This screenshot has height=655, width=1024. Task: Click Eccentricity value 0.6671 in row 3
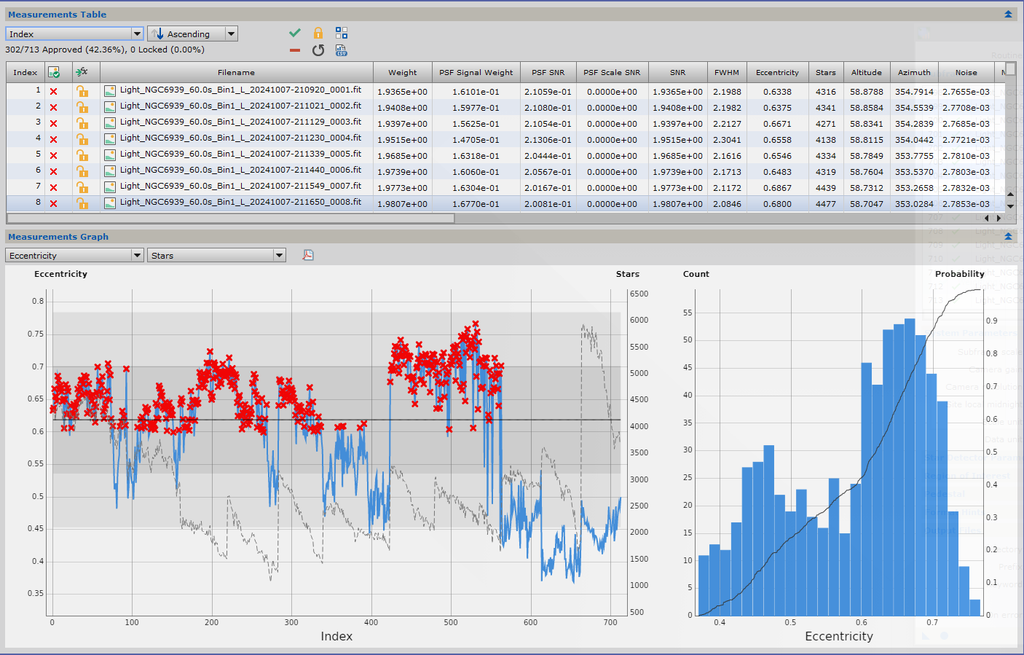[x=777, y=124]
